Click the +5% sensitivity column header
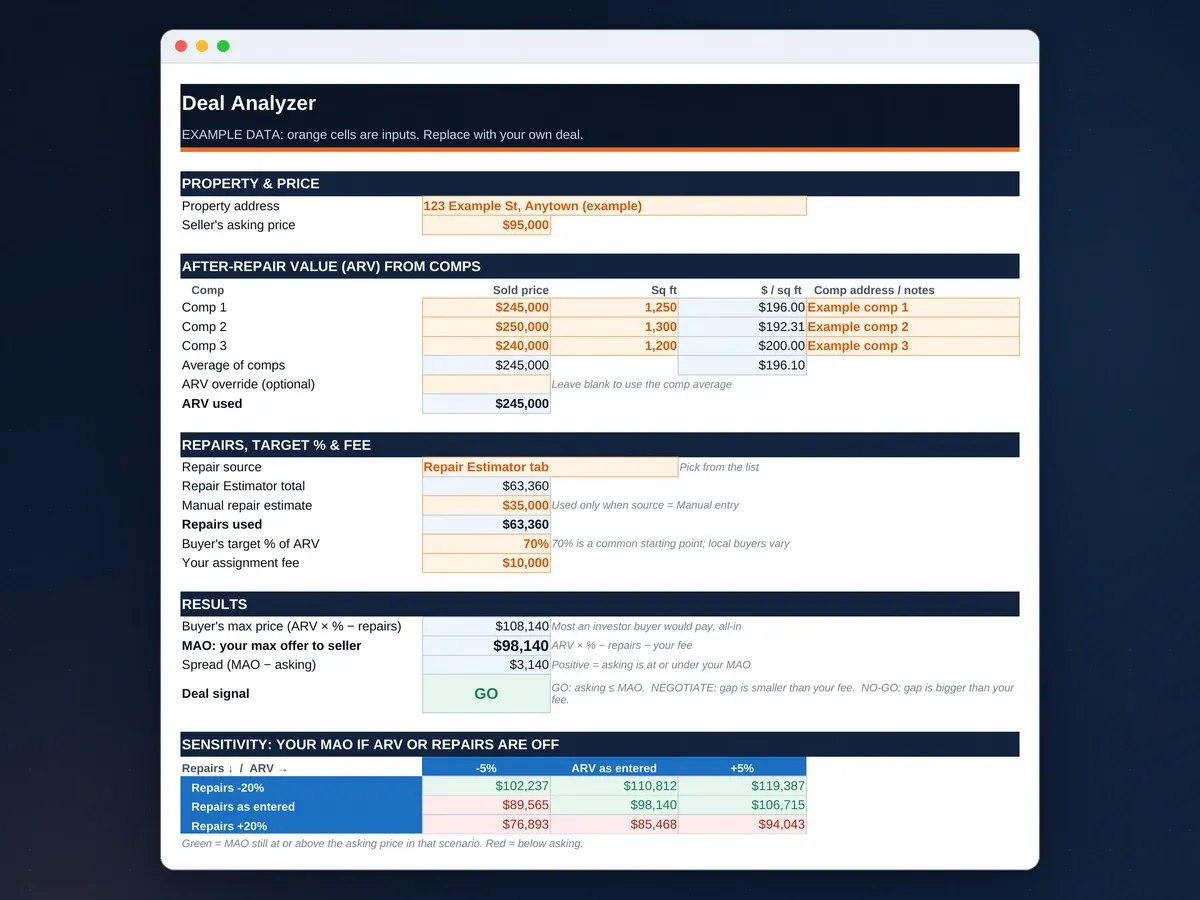 tap(742, 768)
